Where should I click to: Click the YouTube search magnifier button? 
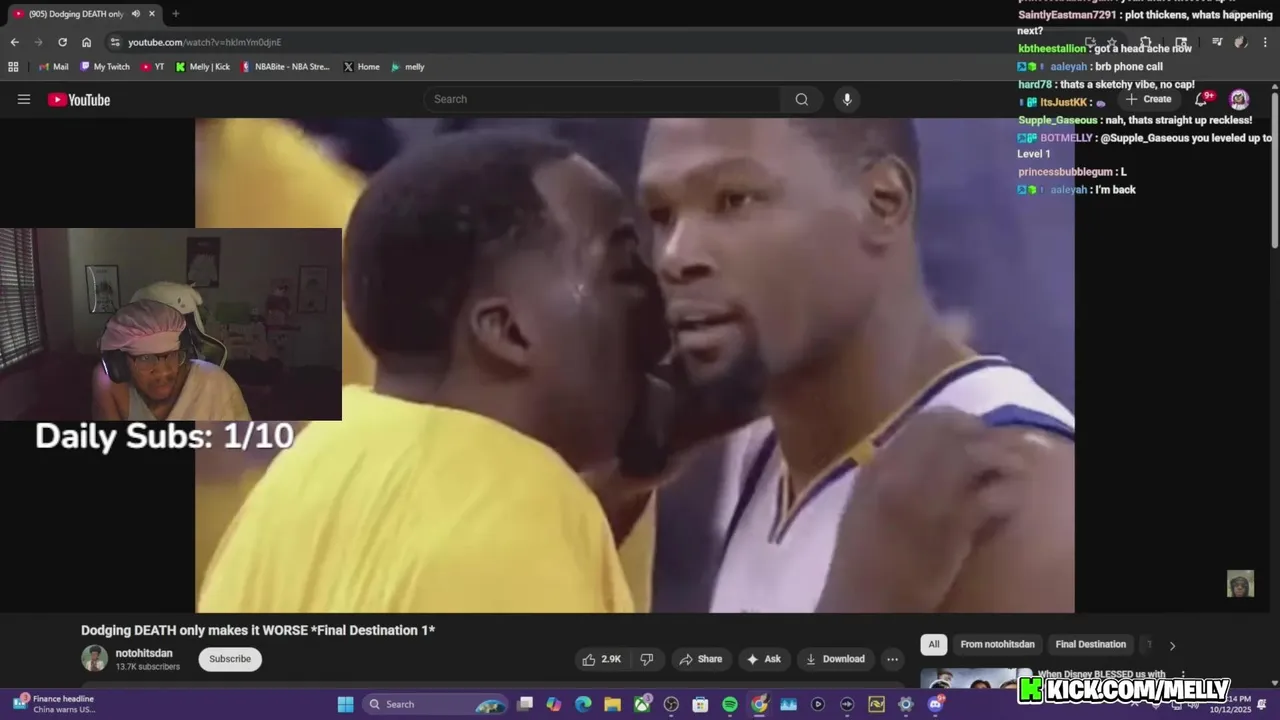coord(801,99)
